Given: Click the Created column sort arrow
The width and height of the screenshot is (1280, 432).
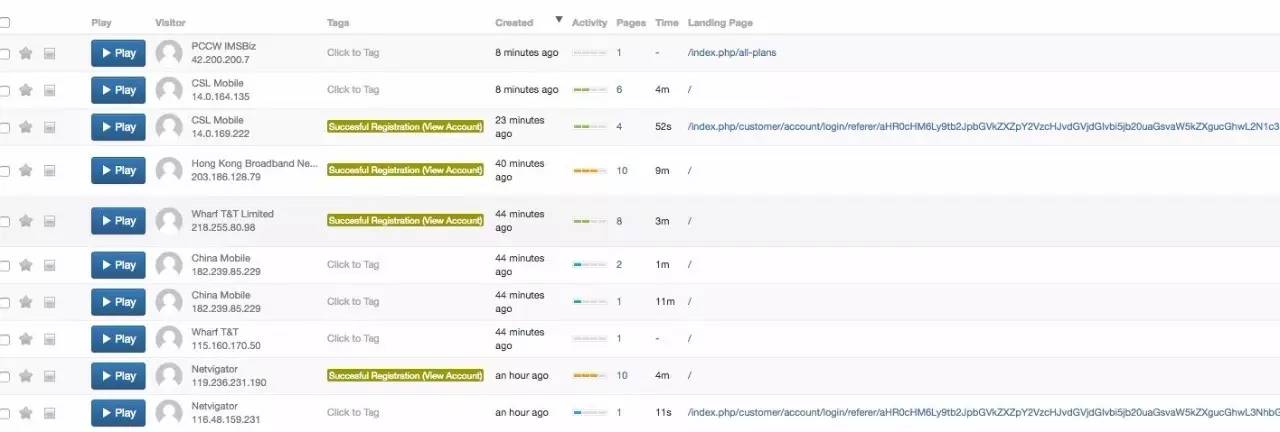Looking at the screenshot, I should tap(559, 20).
